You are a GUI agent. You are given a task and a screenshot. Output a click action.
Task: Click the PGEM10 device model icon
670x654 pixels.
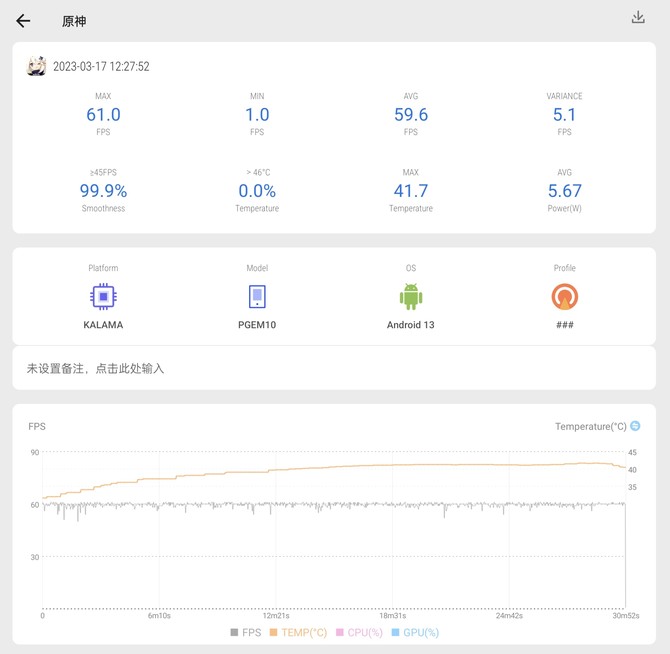[257, 297]
